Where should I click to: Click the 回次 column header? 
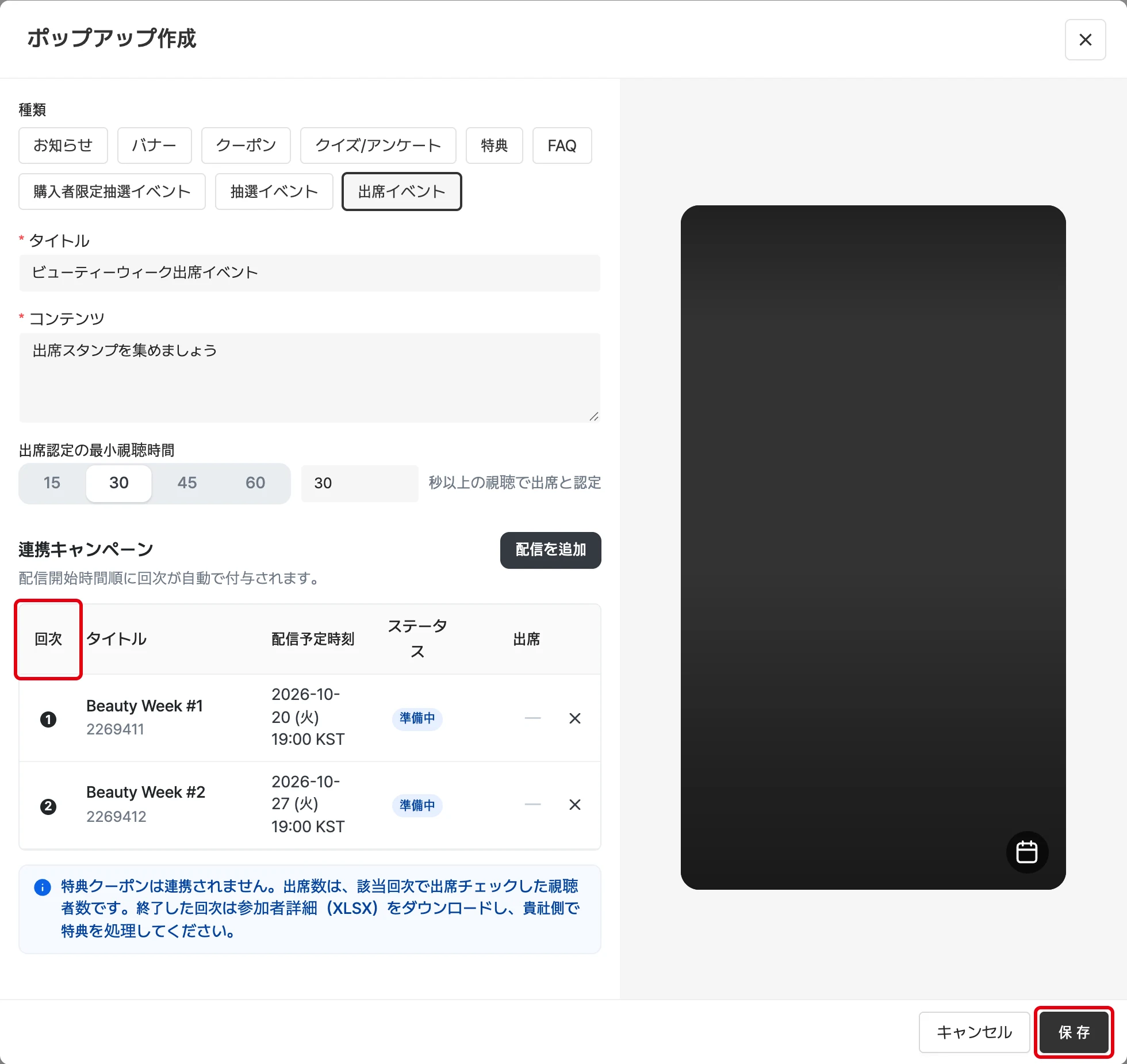coord(48,639)
